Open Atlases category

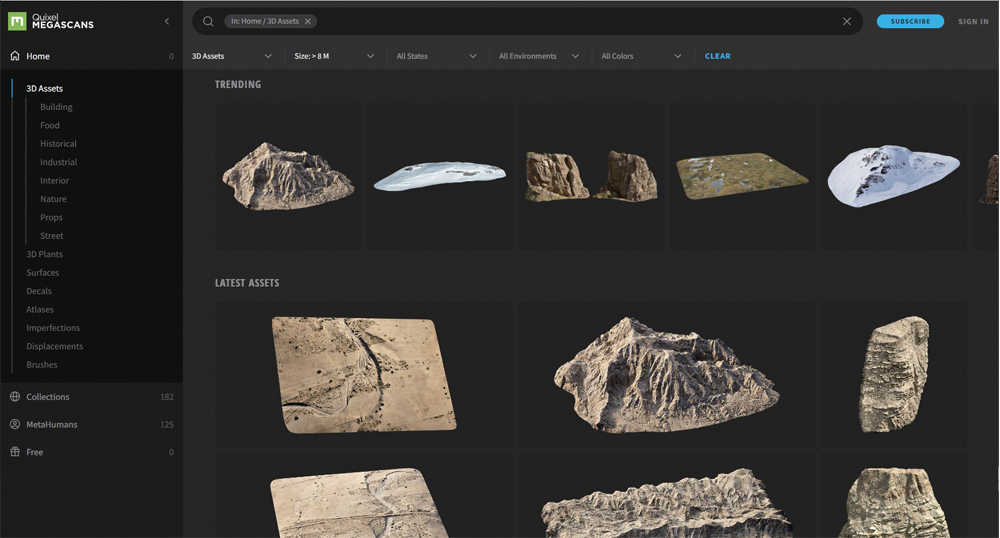tap(40, 310)
